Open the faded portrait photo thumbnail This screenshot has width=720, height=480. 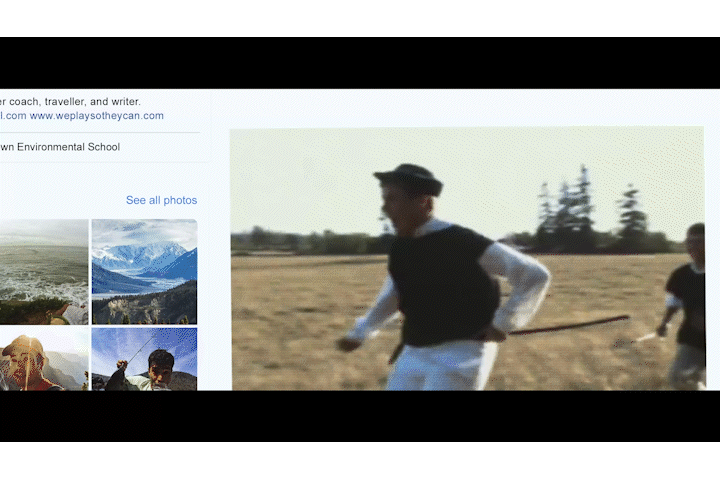44,359
